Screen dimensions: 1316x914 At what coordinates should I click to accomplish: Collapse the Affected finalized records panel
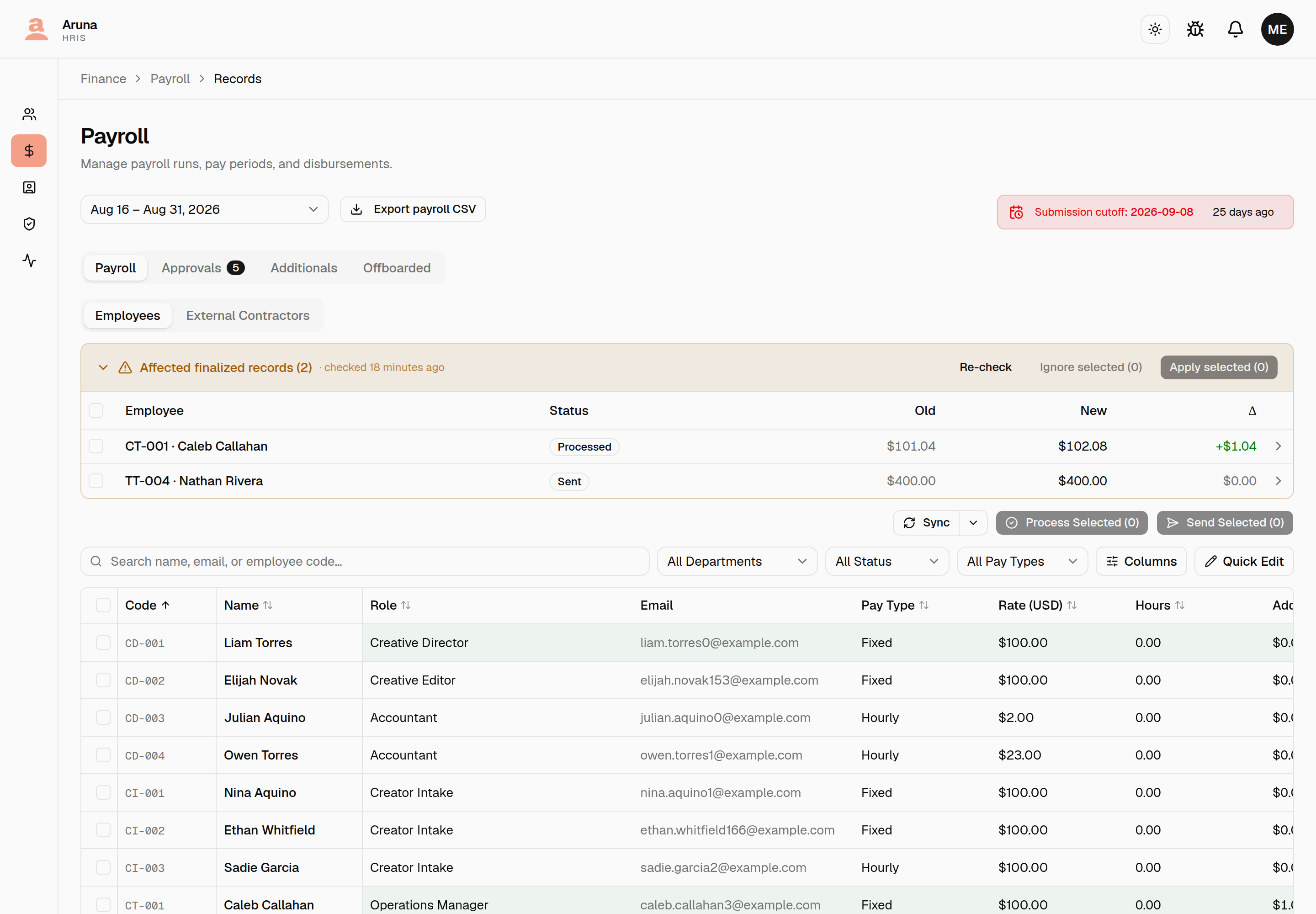click(103, 368)
